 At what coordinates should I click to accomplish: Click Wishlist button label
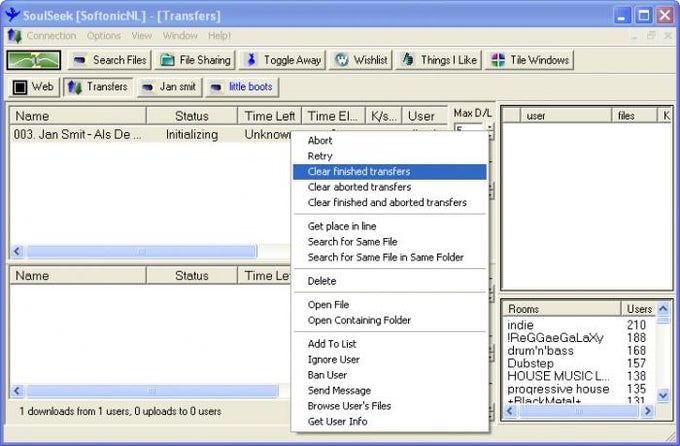[x=371, y=60]
